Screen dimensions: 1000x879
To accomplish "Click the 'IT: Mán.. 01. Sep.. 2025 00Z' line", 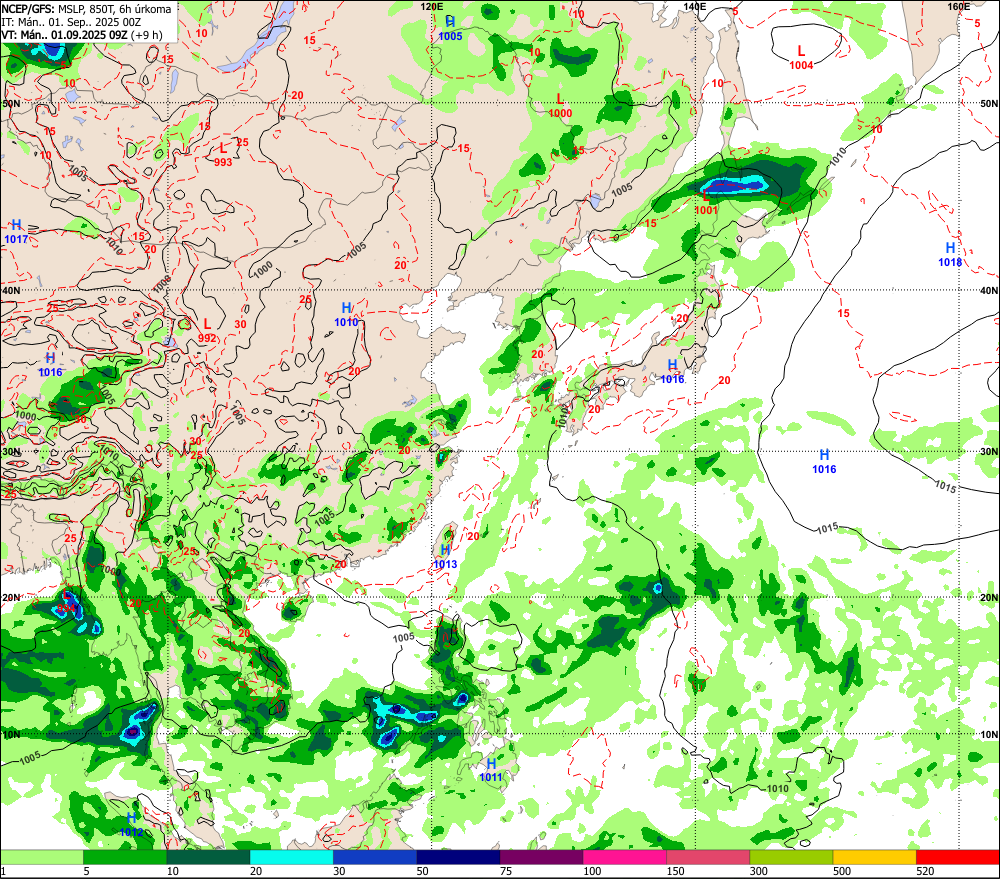I will [71, 22].
